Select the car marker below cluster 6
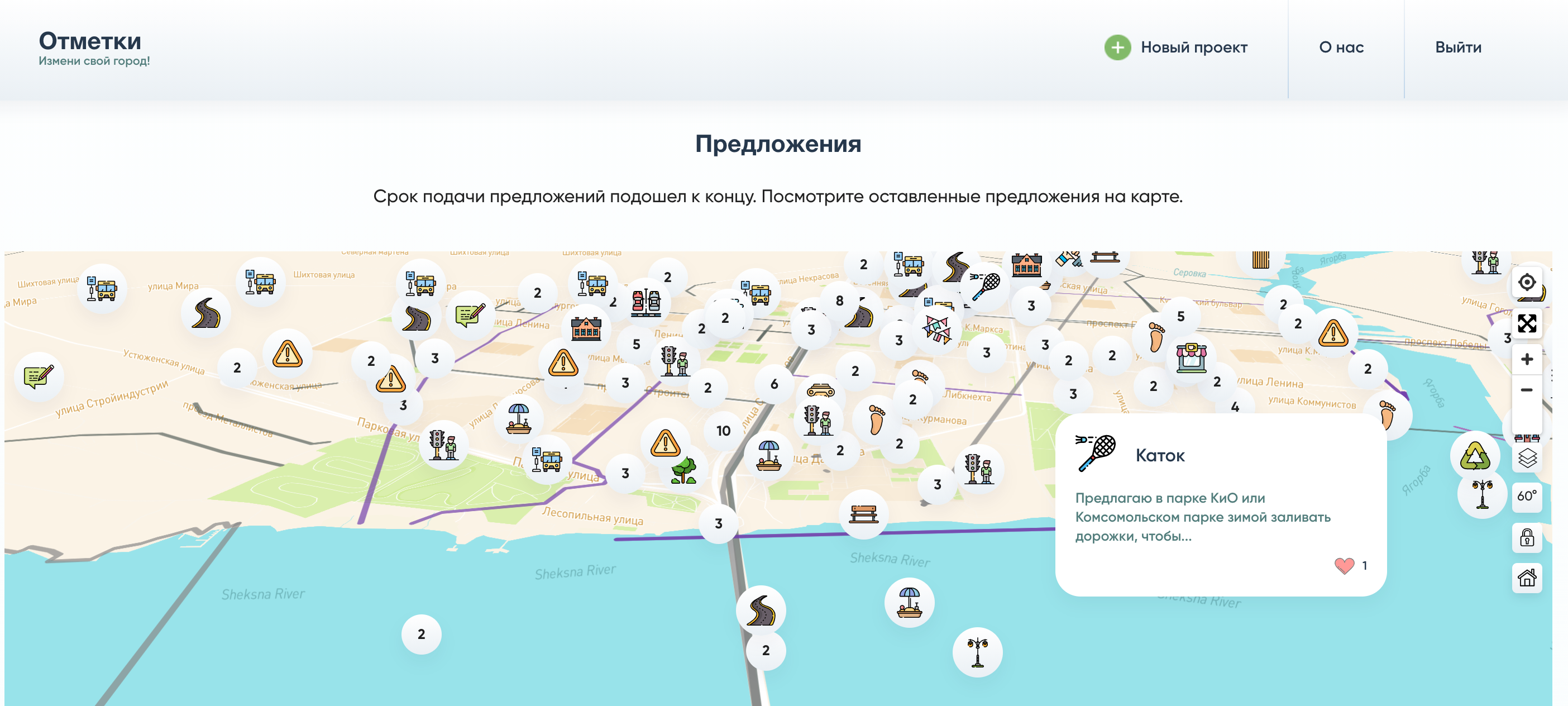 tap(820, 389)
